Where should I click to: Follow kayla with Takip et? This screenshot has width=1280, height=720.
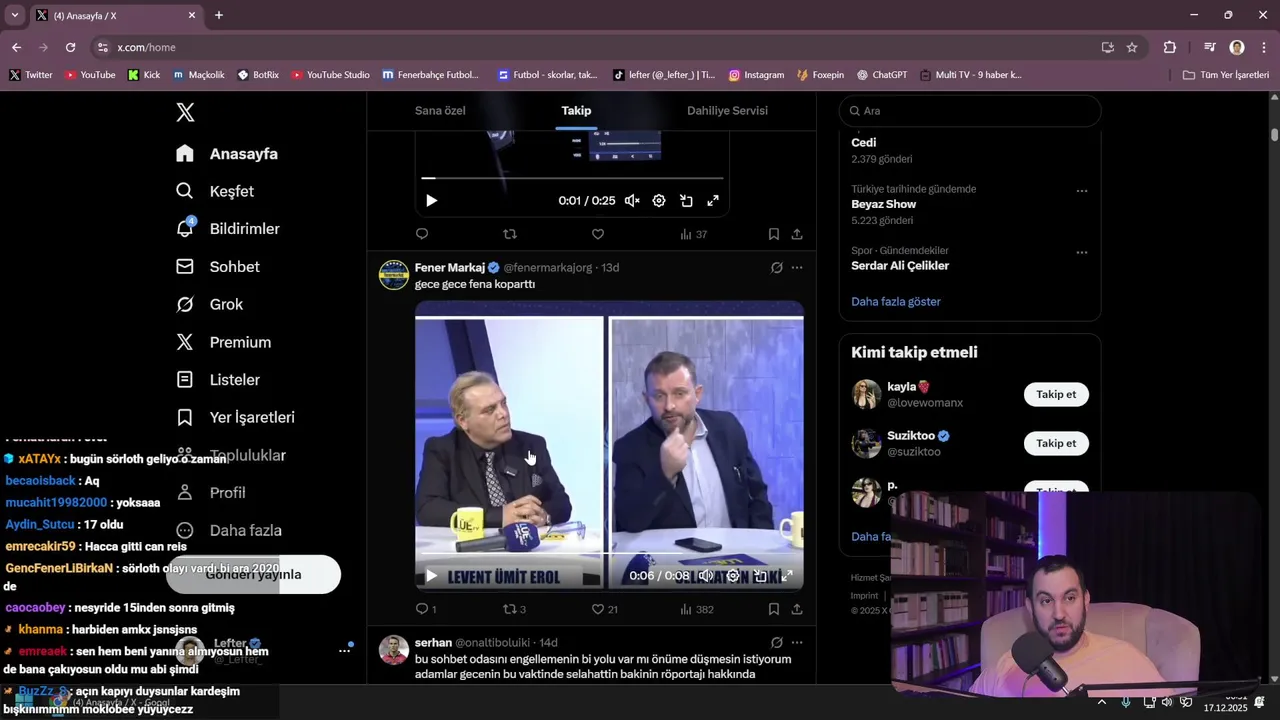tap(1056, 395)
